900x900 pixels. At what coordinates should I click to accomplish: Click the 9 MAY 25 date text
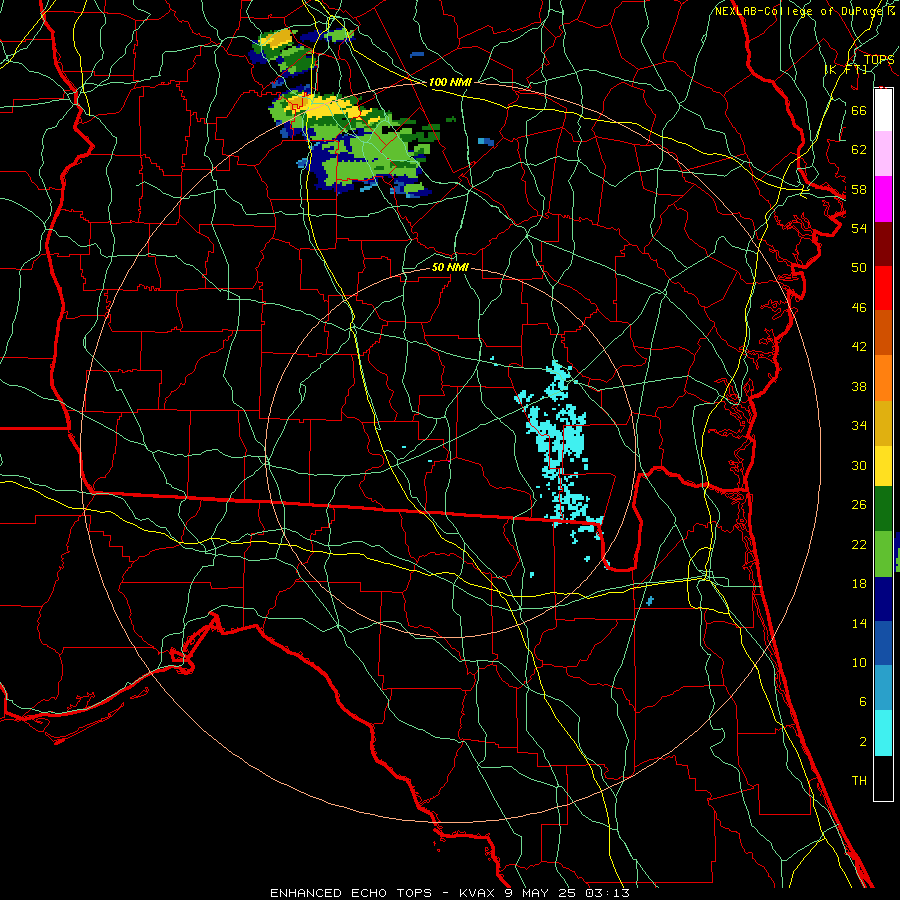coord(541,893)
